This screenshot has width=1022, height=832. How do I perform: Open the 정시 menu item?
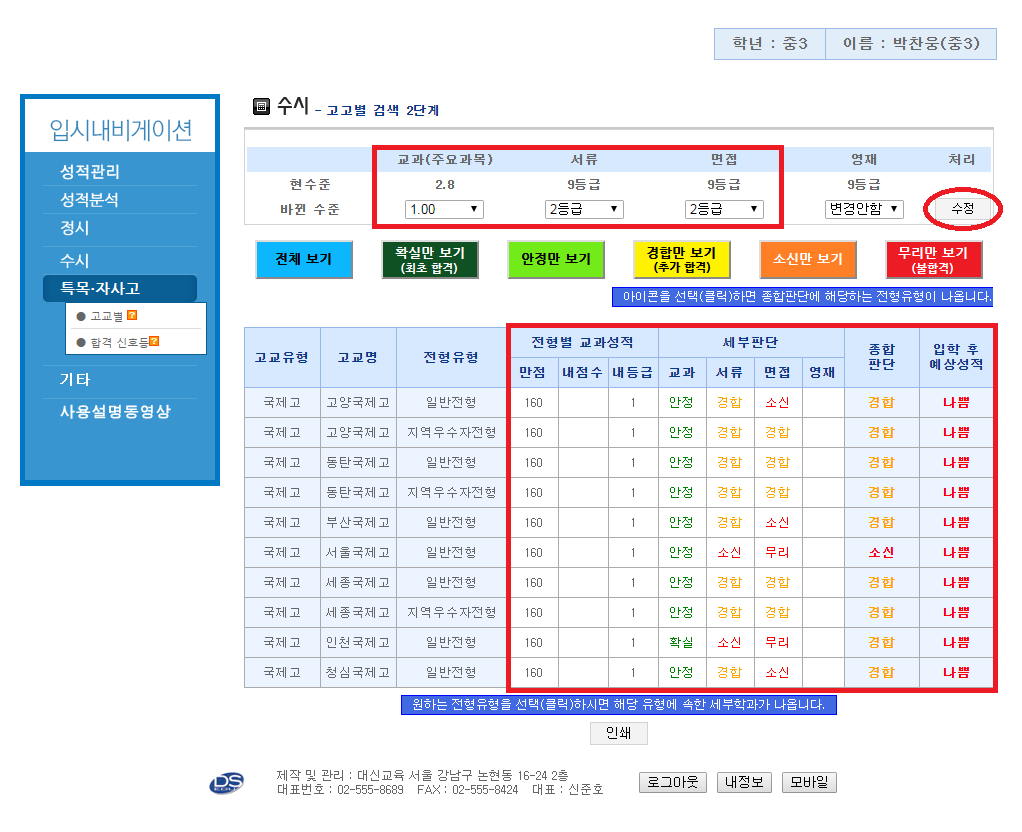click(x=75, y=228)
